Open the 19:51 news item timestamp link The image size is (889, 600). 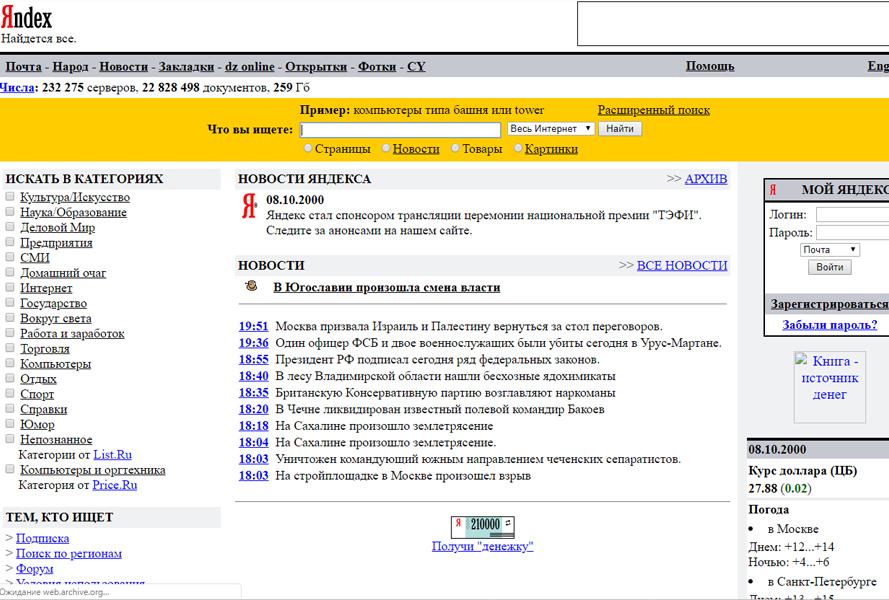coord(253,326)
